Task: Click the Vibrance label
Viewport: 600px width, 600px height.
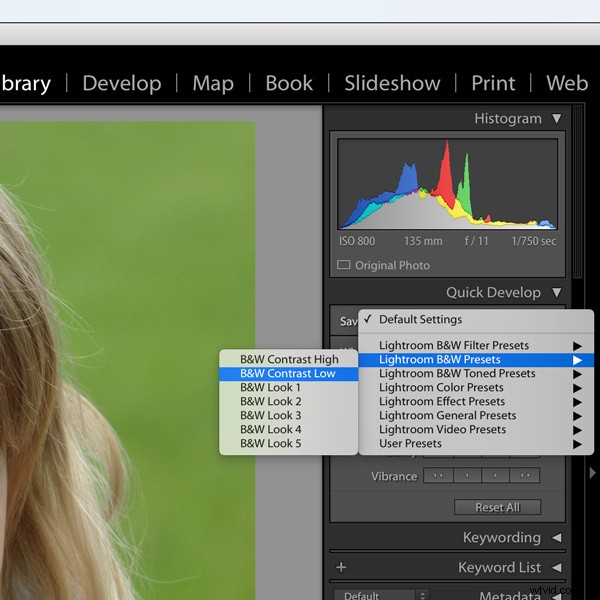Action: [394, 476]
